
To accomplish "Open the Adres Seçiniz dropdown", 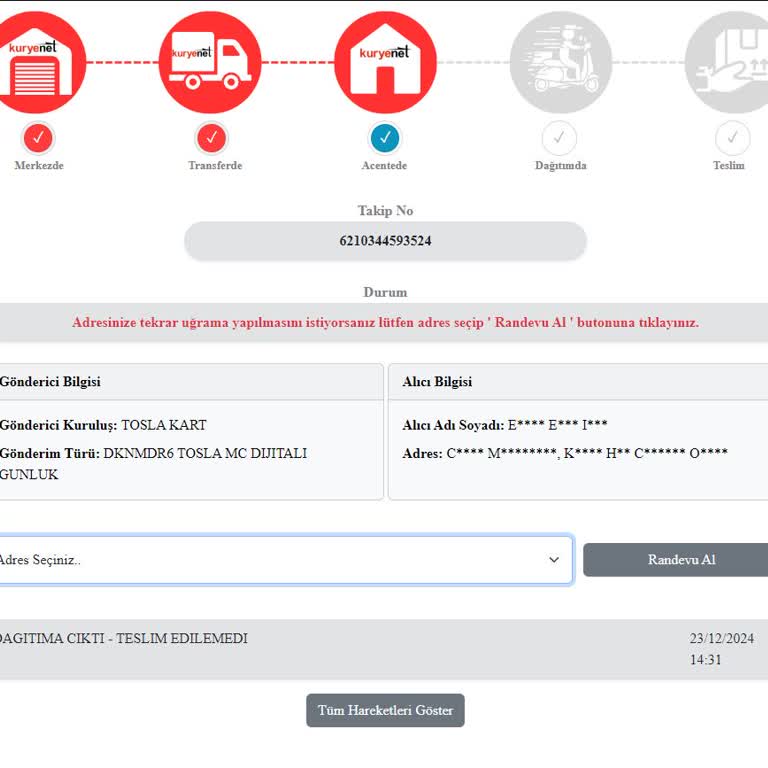I will click(x=286, y=559).
